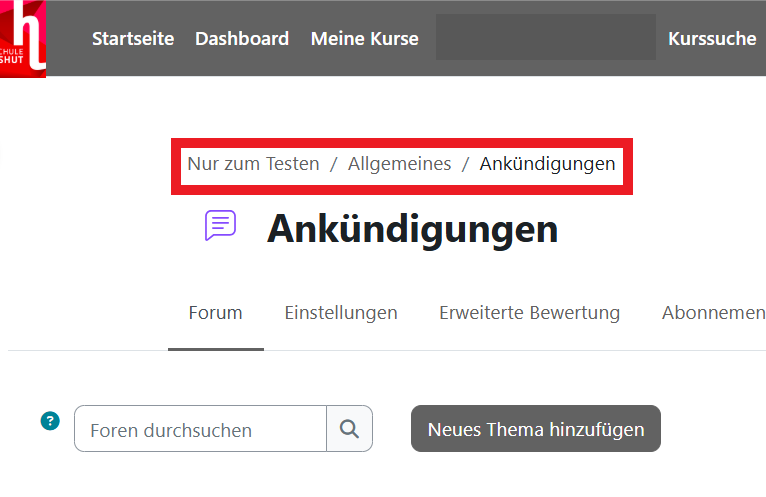Click the magnifier search button

click(349, 429)
